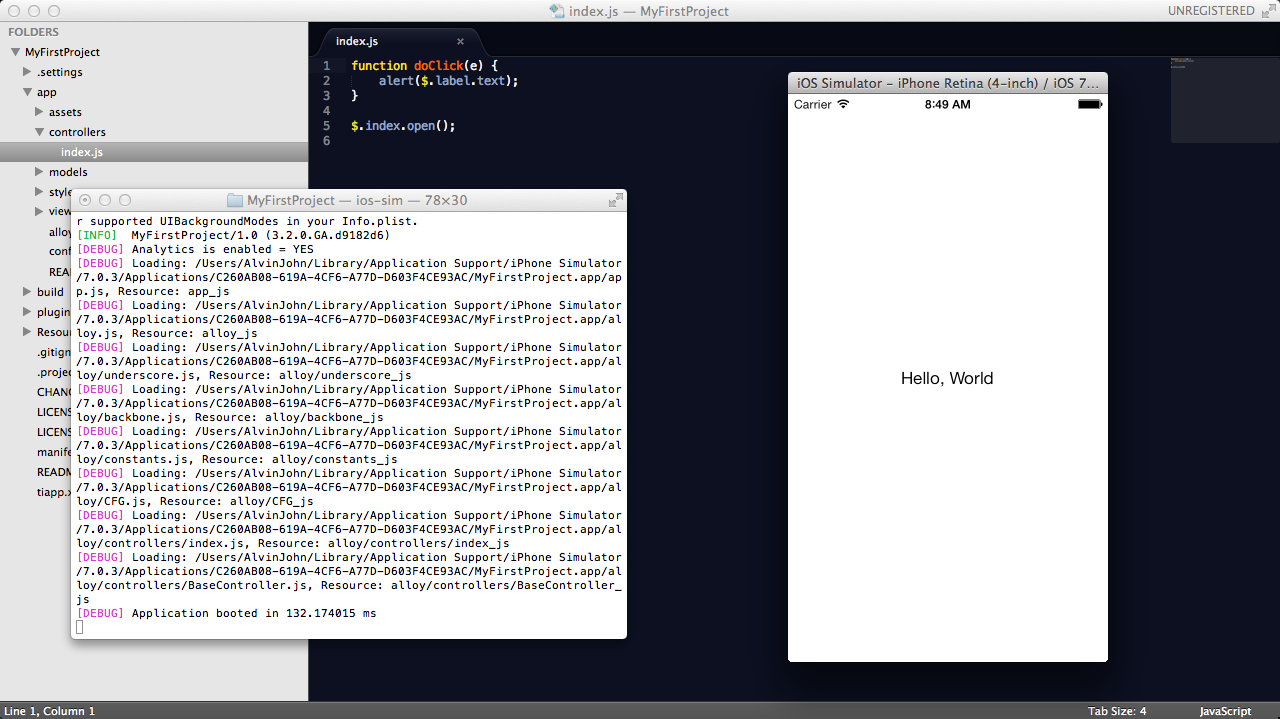Select the .gitignore file in sidebar

point(54,352)
